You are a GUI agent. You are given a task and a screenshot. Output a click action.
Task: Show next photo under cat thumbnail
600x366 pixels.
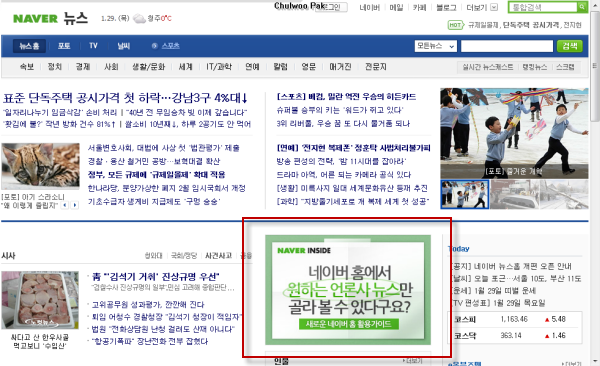pyautogui.click(x=75, y=206)
